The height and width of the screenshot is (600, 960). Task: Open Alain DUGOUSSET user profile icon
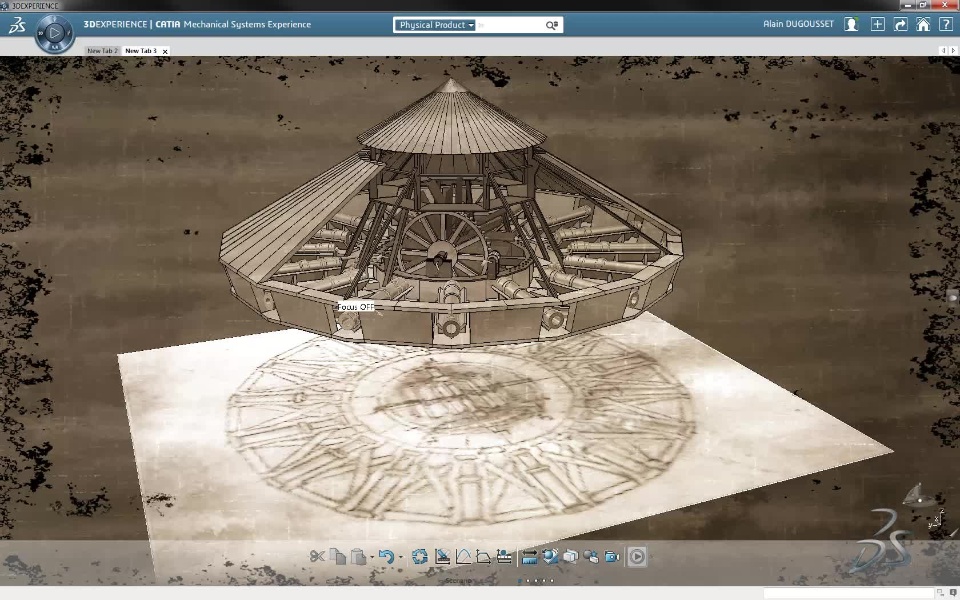[851, 24]
